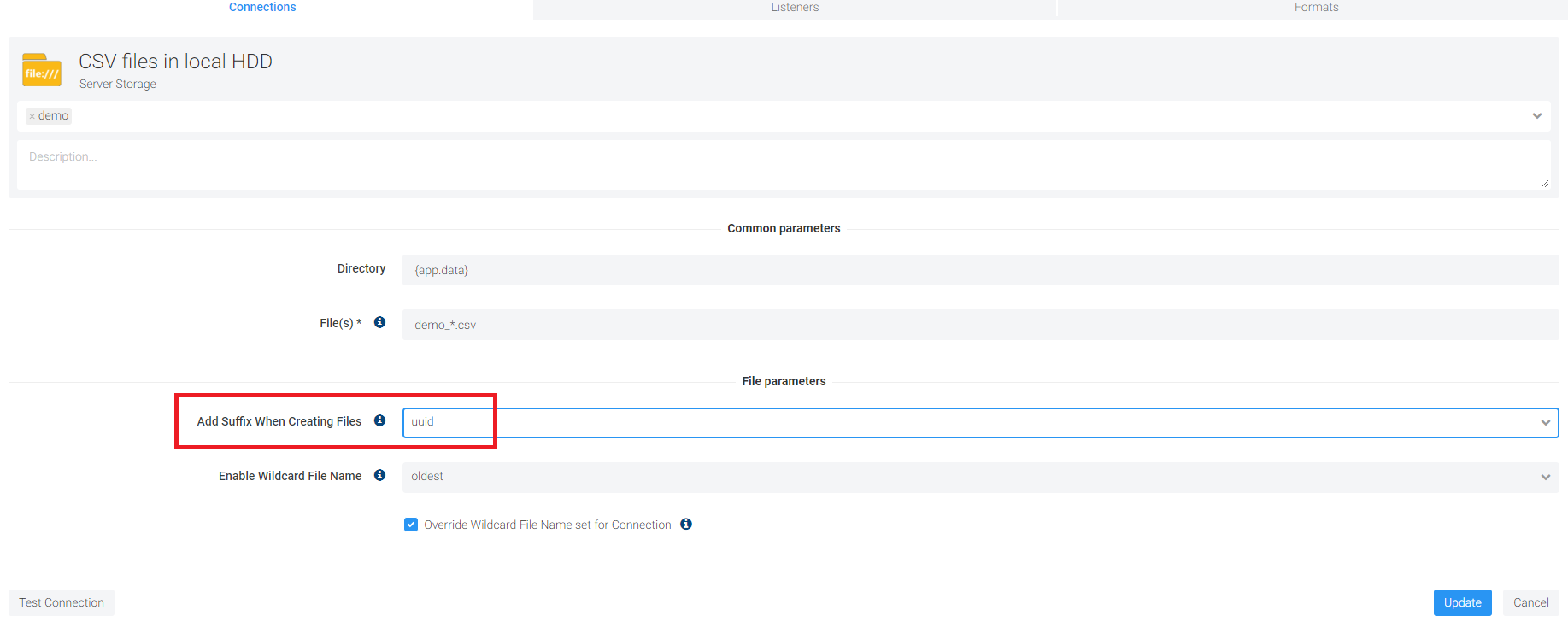Expand the tags dropdown arrow
Viewport: 1568px width, 628px height.
[x=1536, y=116]
